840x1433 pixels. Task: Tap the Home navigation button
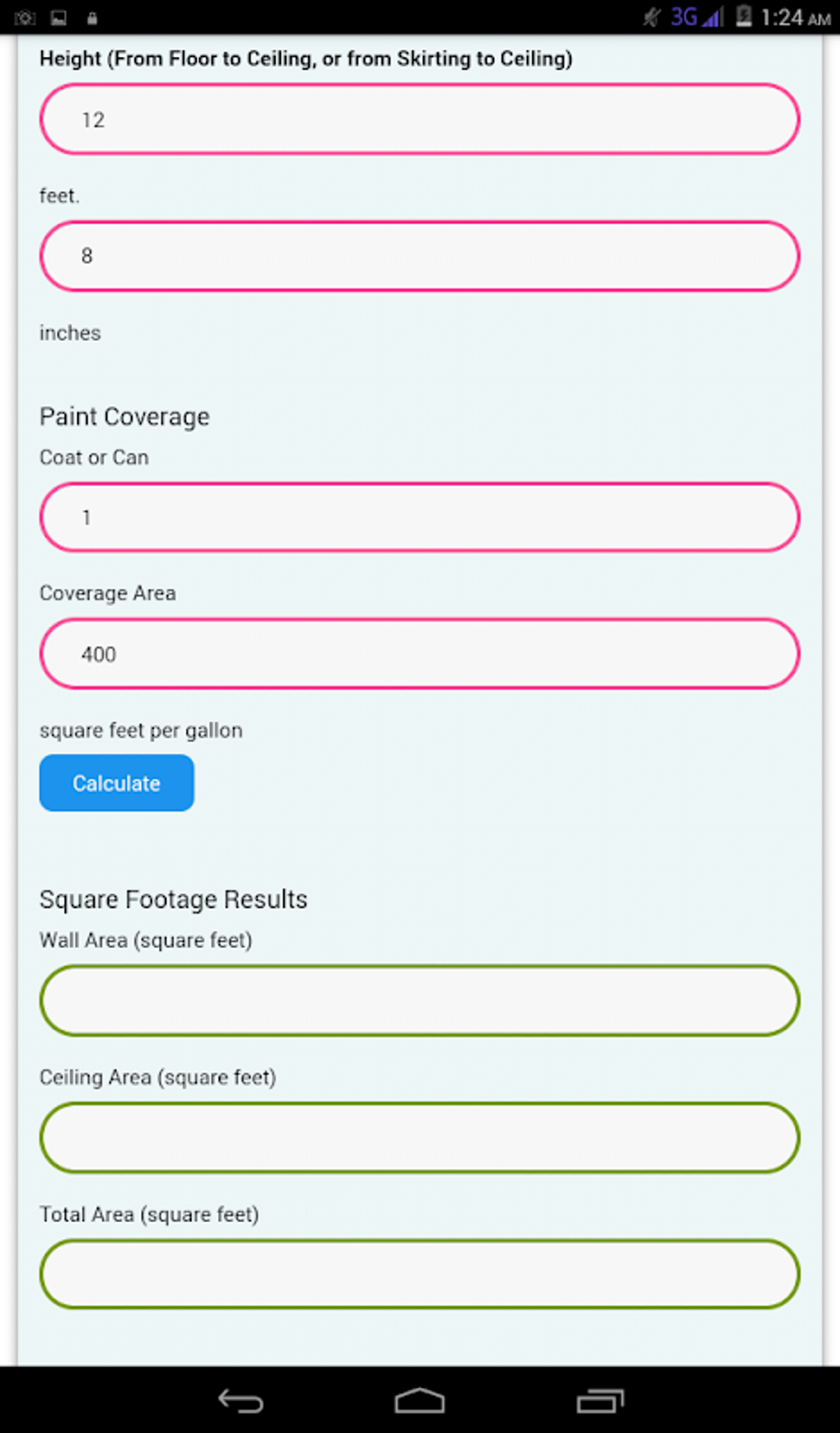coord(419,1400)
